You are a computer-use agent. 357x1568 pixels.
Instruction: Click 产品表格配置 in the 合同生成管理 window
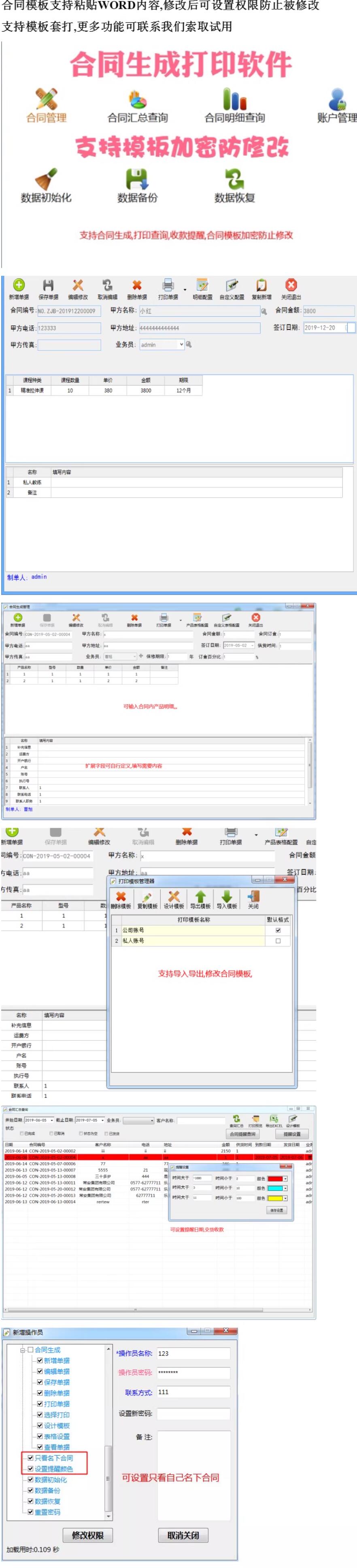click(x=197, y=620)
